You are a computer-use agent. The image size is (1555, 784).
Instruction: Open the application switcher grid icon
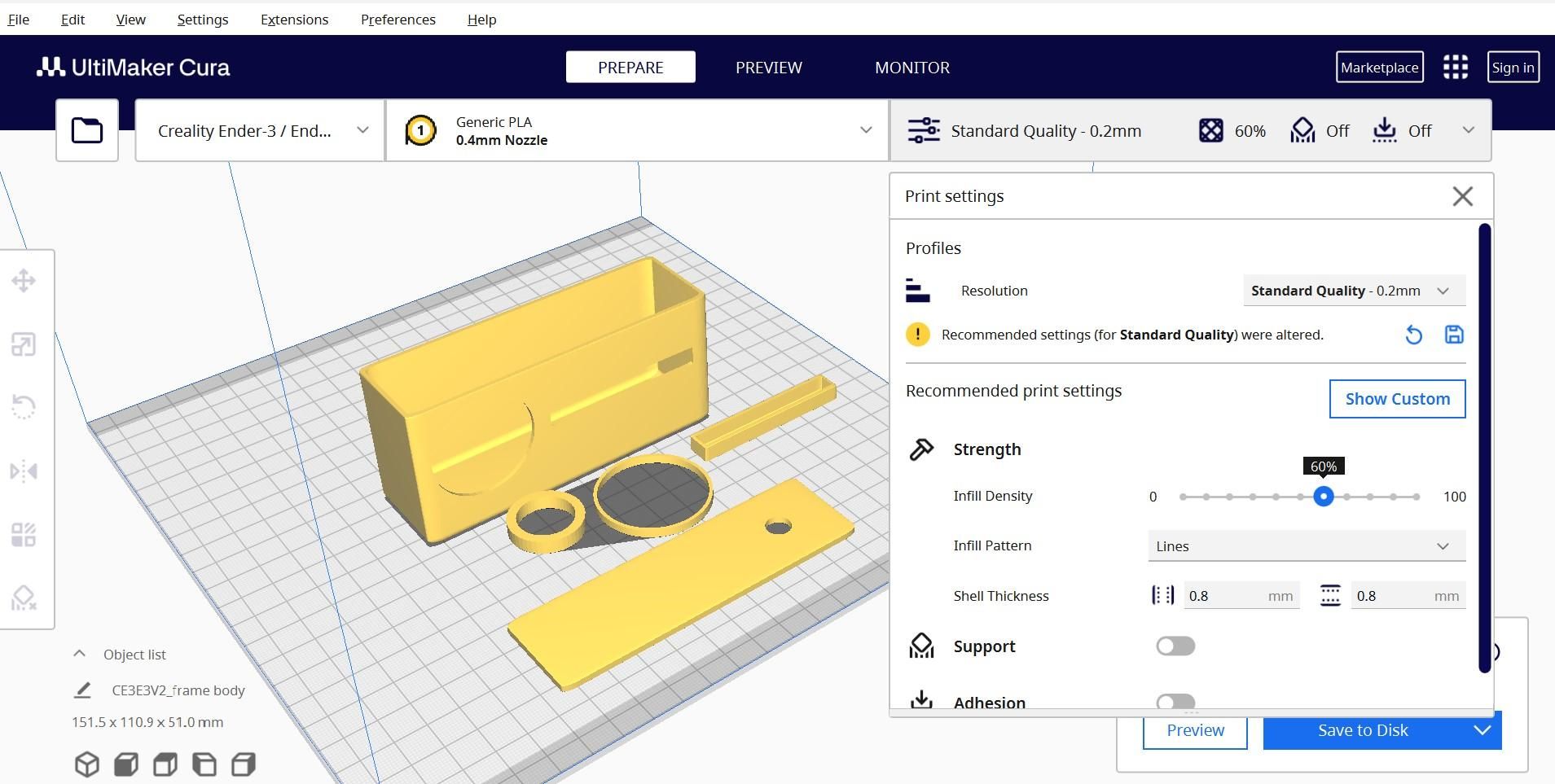click(x=1456, y=67)
